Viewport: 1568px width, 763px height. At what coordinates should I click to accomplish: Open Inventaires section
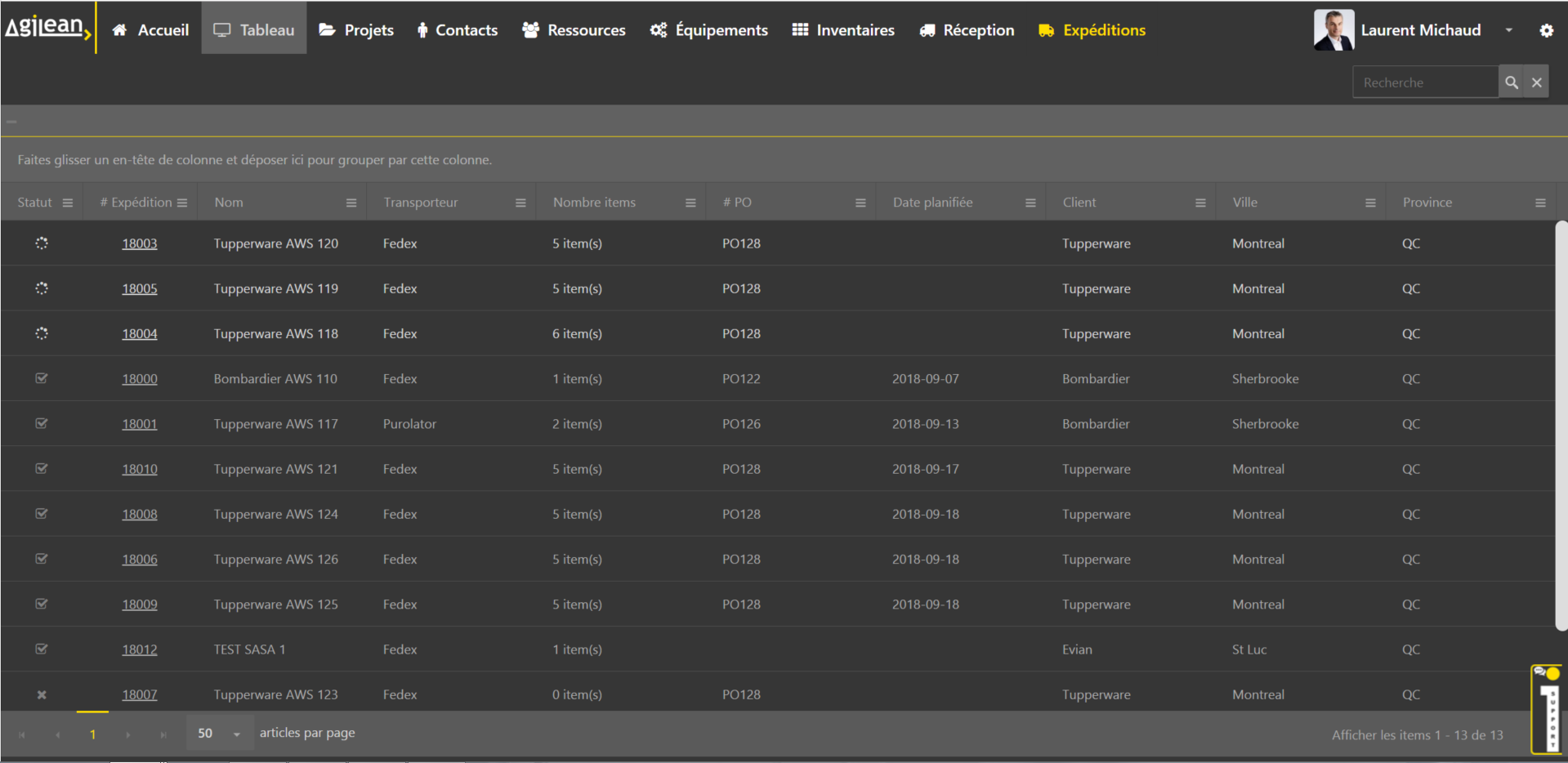click(843, 30)
